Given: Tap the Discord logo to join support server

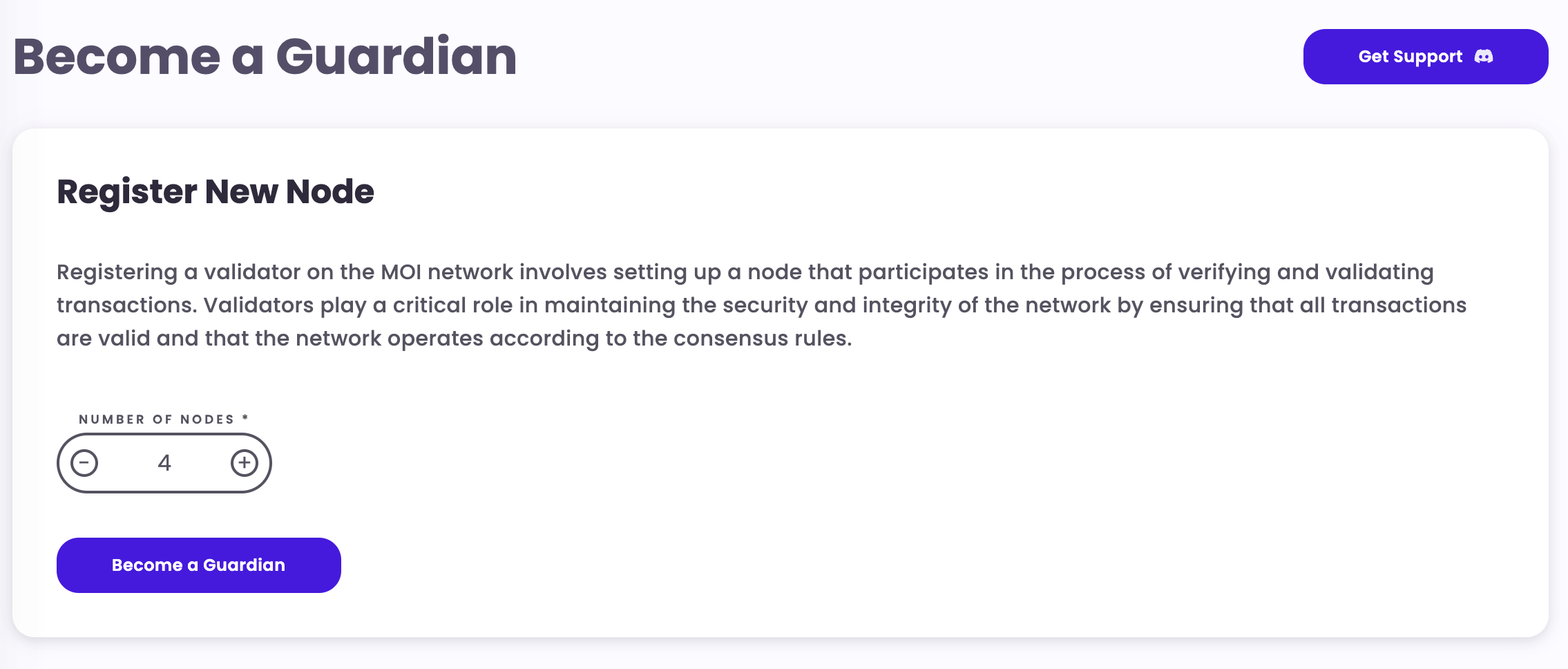Looking at the screenshot, I should 1484,57.
